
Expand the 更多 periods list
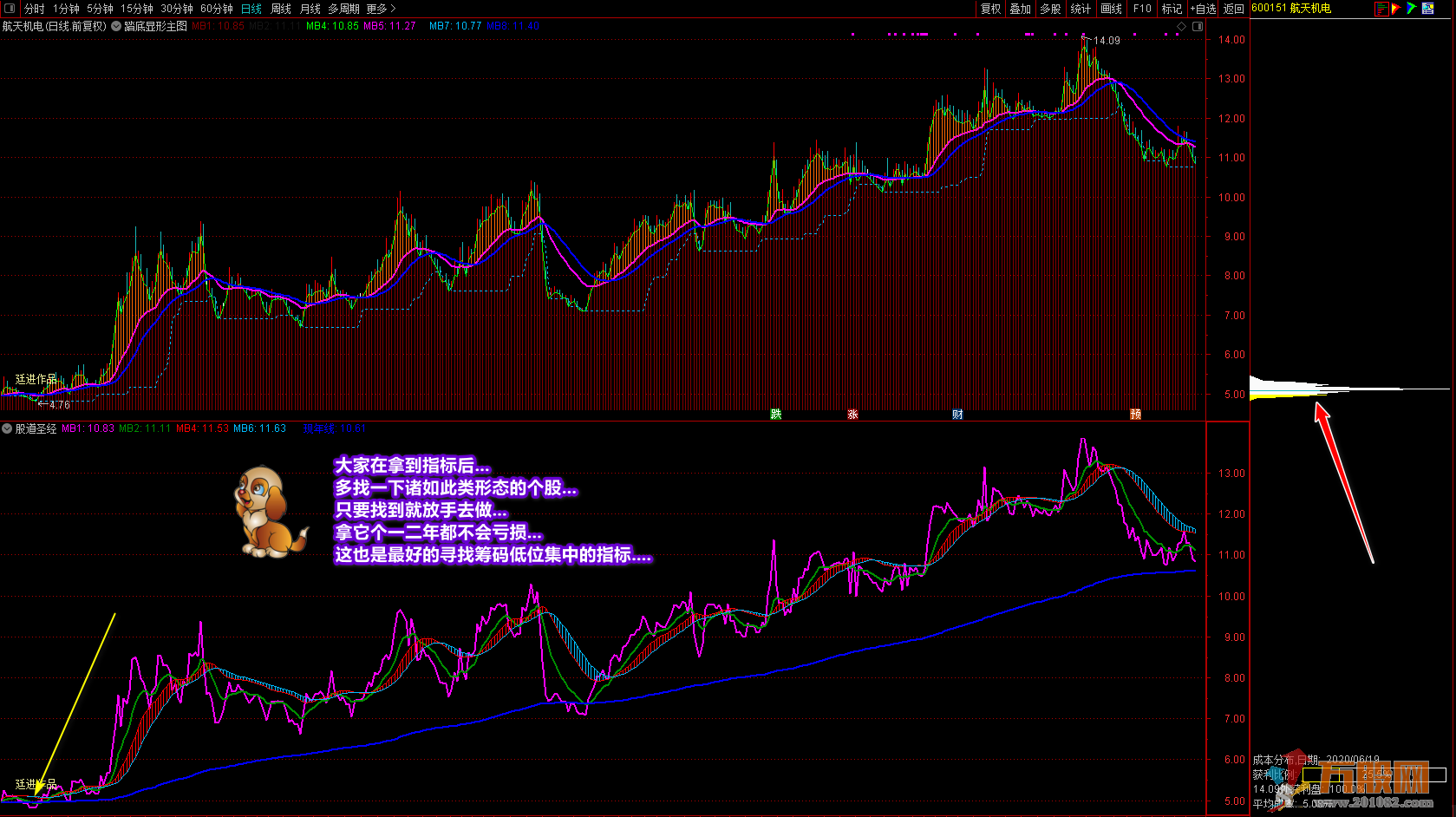click(x=381, y=9)
